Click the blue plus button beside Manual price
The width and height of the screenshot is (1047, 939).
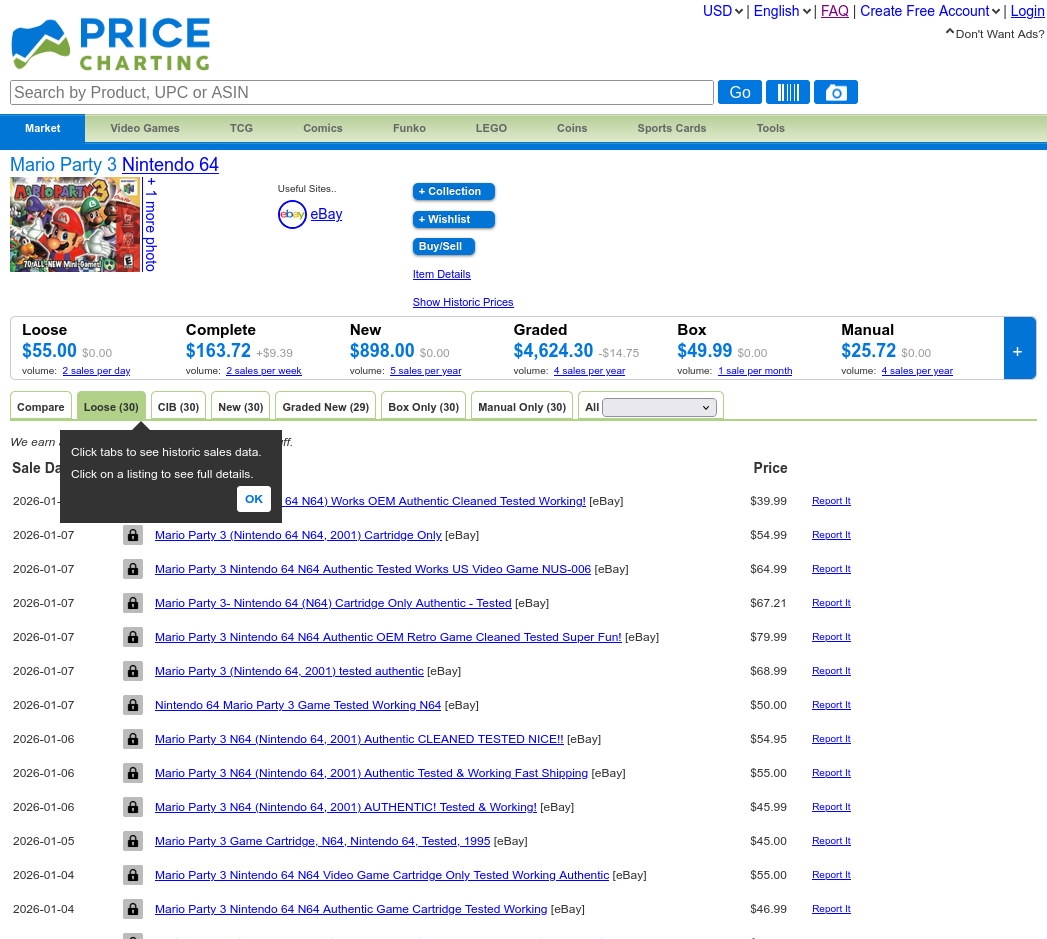pyautogui.click(x=1018, y=351)
